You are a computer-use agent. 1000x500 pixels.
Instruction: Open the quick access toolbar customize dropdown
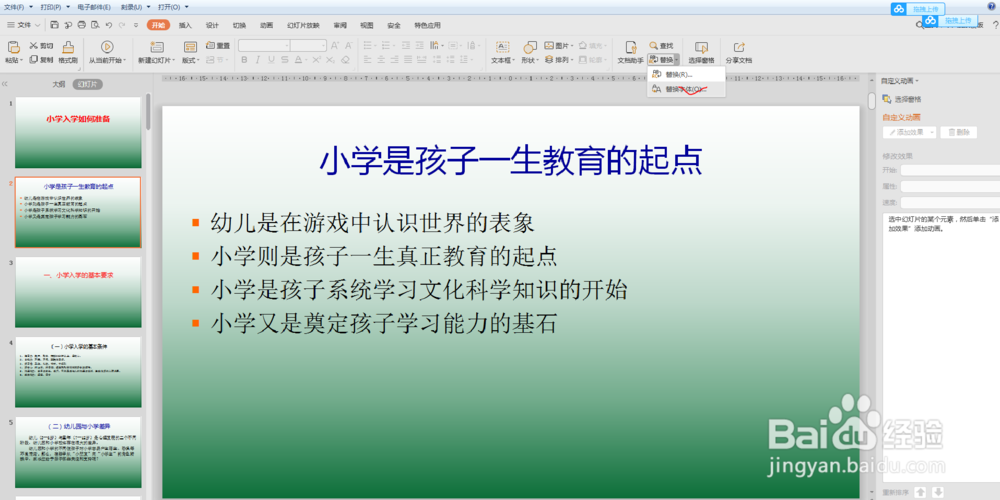[x=136, y=25]
